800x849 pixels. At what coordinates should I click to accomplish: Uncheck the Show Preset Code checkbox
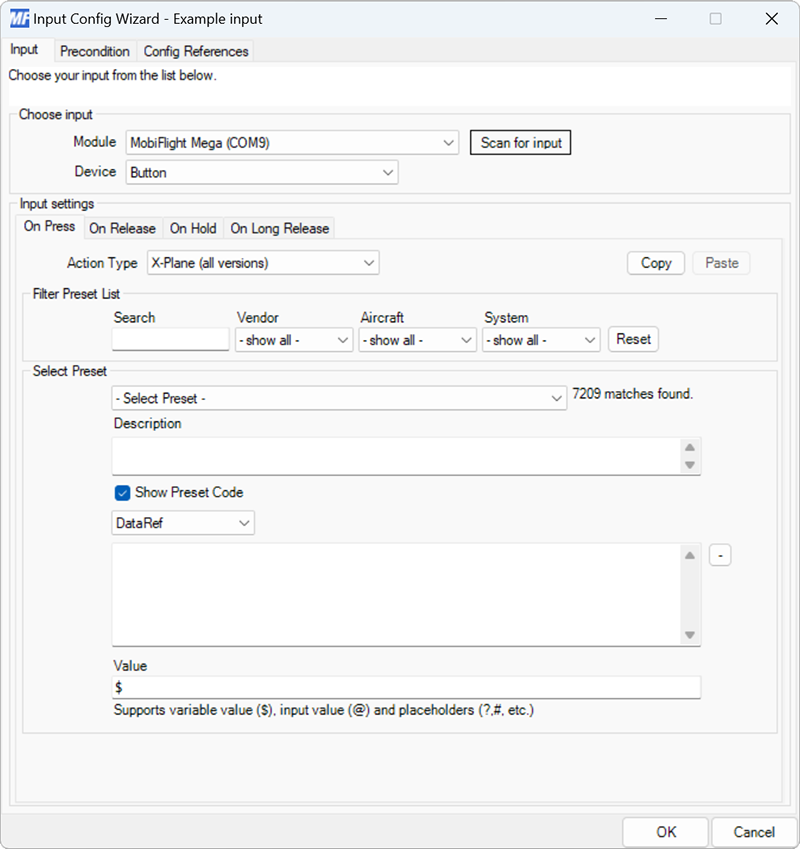point(122,492)
